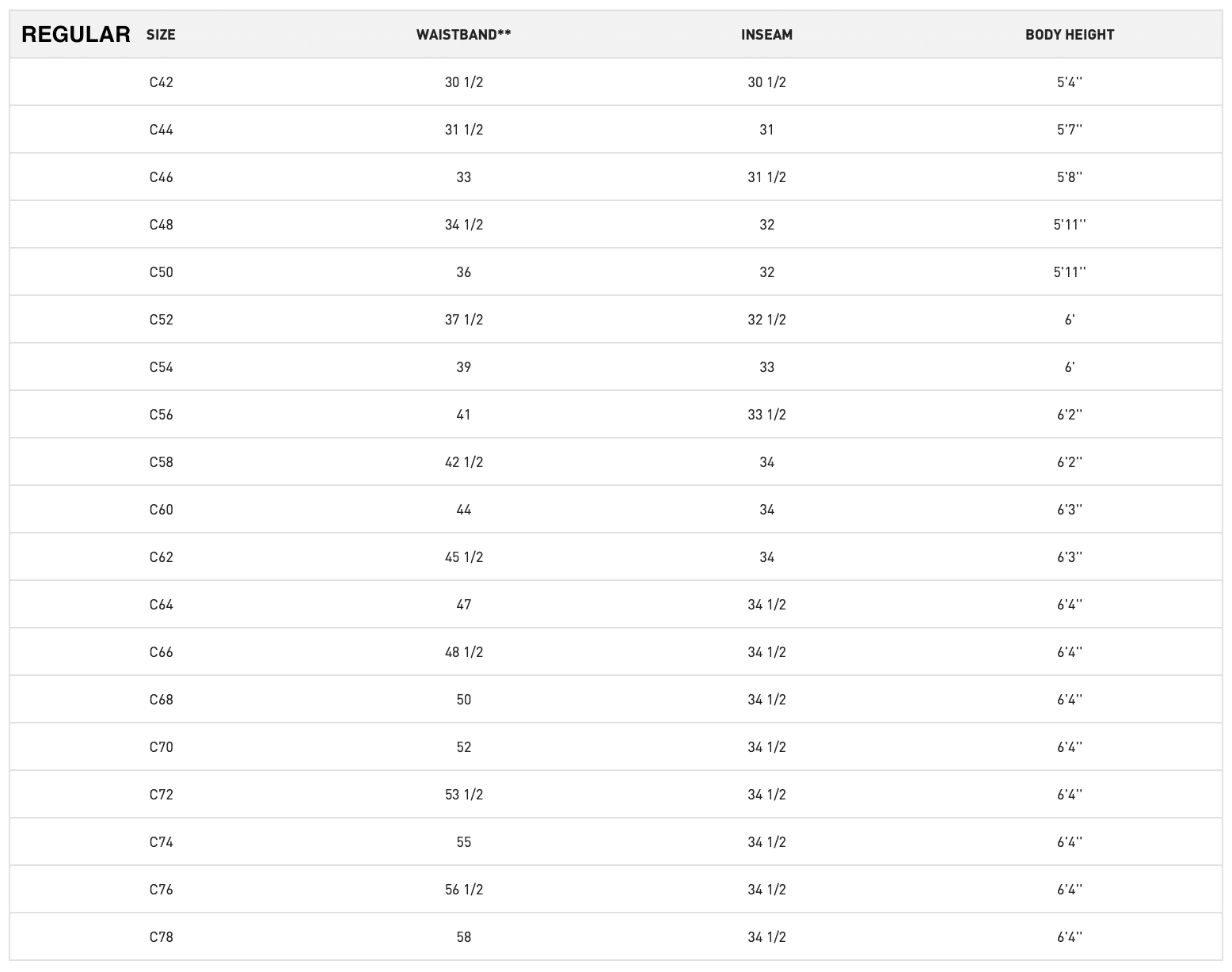Click the waistband value 58
The height and width of the screenshot is (972, 1232).
click(463, 937)
